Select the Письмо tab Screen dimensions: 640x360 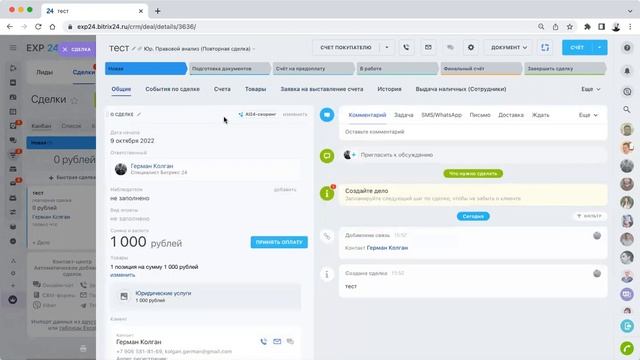480,115
